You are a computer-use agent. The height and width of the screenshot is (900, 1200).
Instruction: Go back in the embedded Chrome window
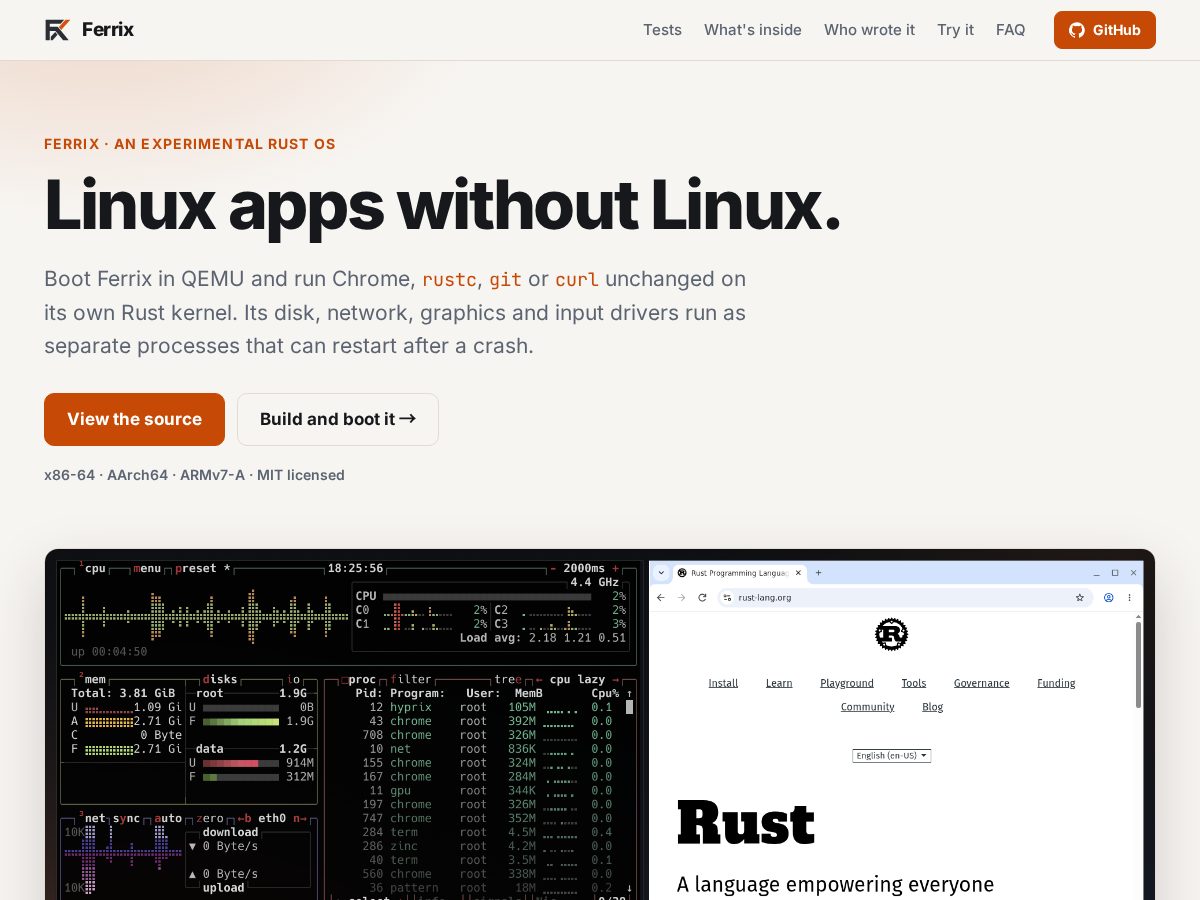[660, 597]
